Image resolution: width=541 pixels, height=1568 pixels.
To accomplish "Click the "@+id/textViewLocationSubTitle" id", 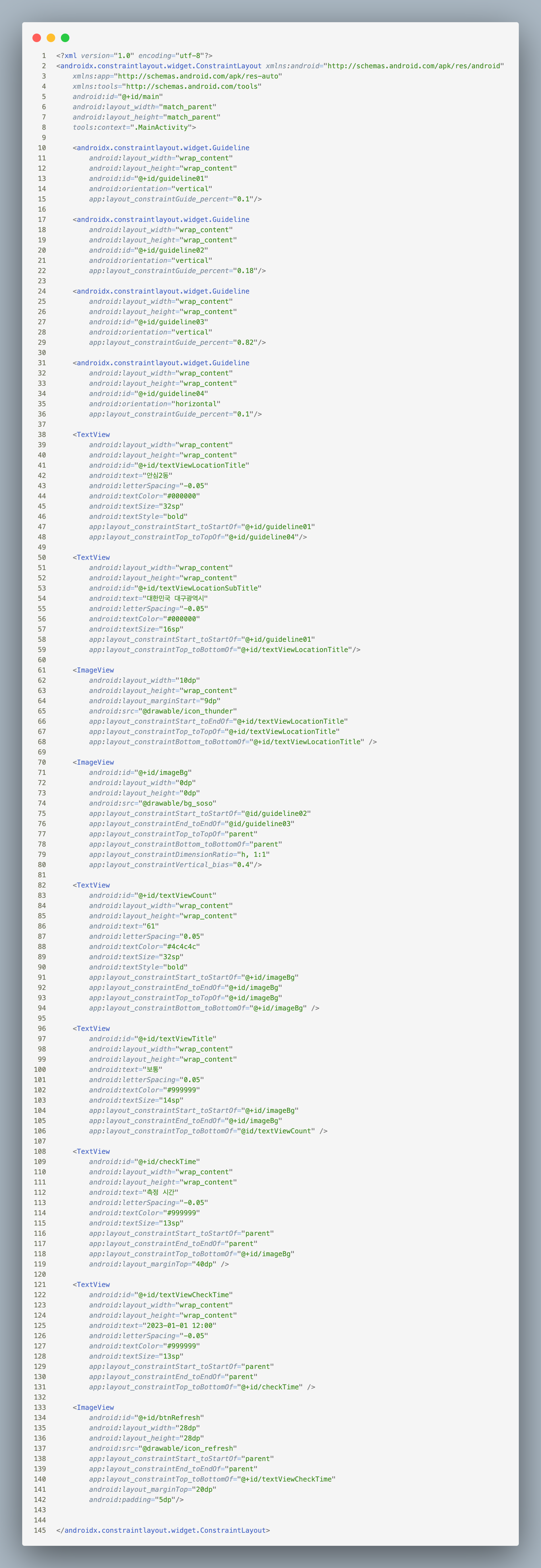I will click(x=198, y=588).
